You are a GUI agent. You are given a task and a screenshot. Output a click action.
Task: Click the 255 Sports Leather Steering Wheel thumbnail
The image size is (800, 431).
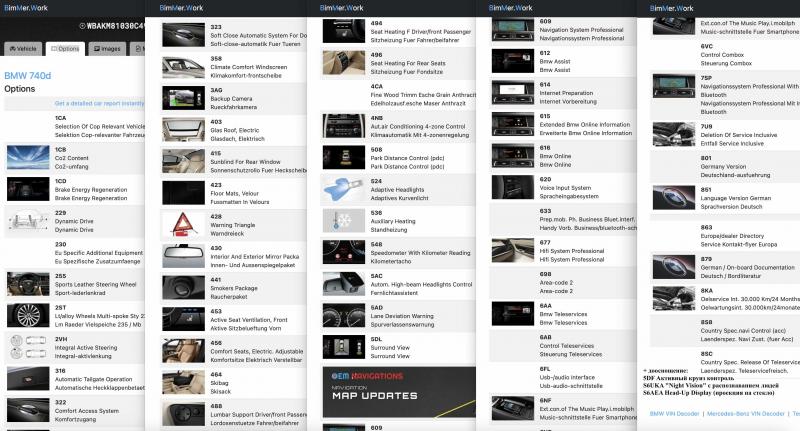click(28, 284)
